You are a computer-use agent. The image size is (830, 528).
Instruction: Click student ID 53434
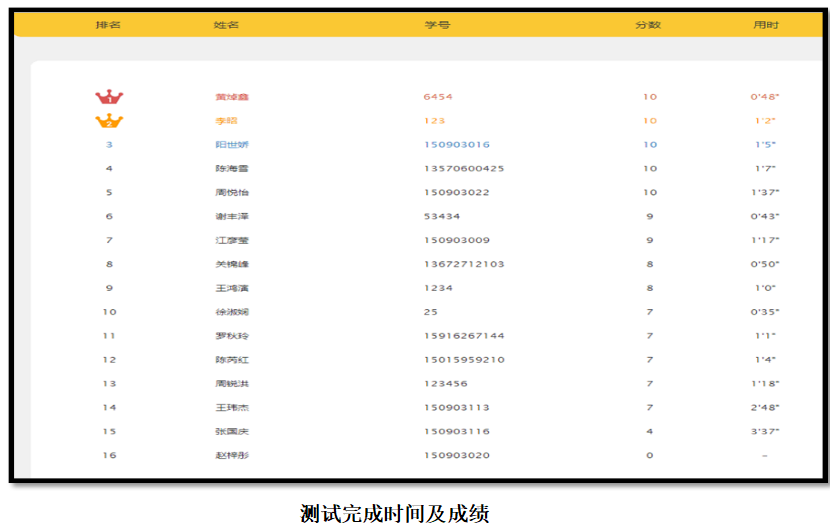442,216
